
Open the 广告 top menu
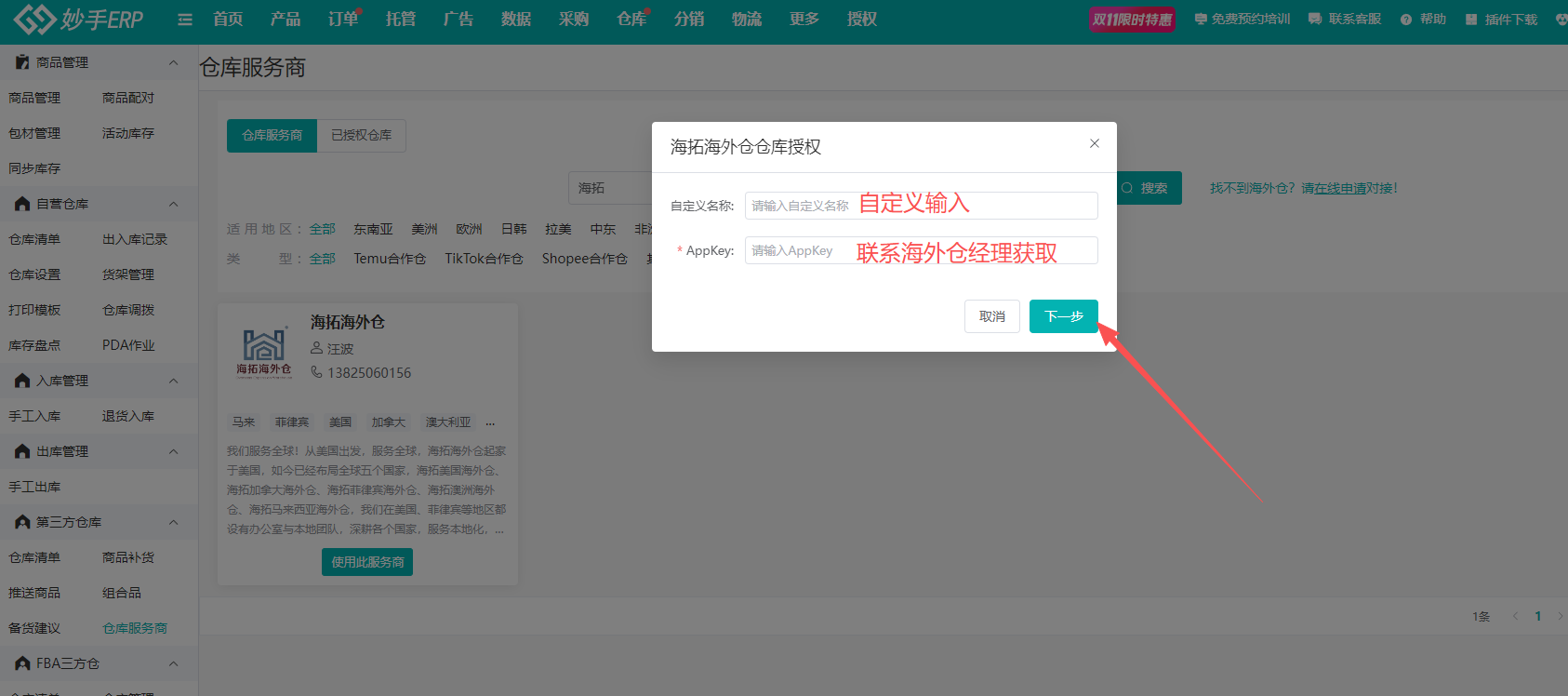pyautogui.click(x=458, y=19)
